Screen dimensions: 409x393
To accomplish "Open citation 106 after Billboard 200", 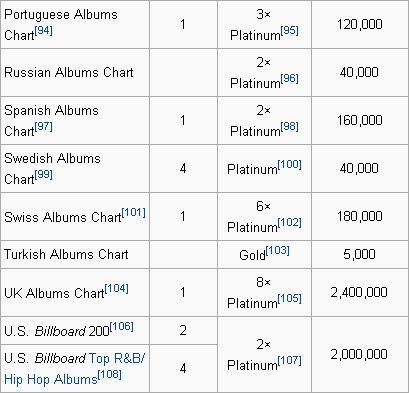I will 122,326.
